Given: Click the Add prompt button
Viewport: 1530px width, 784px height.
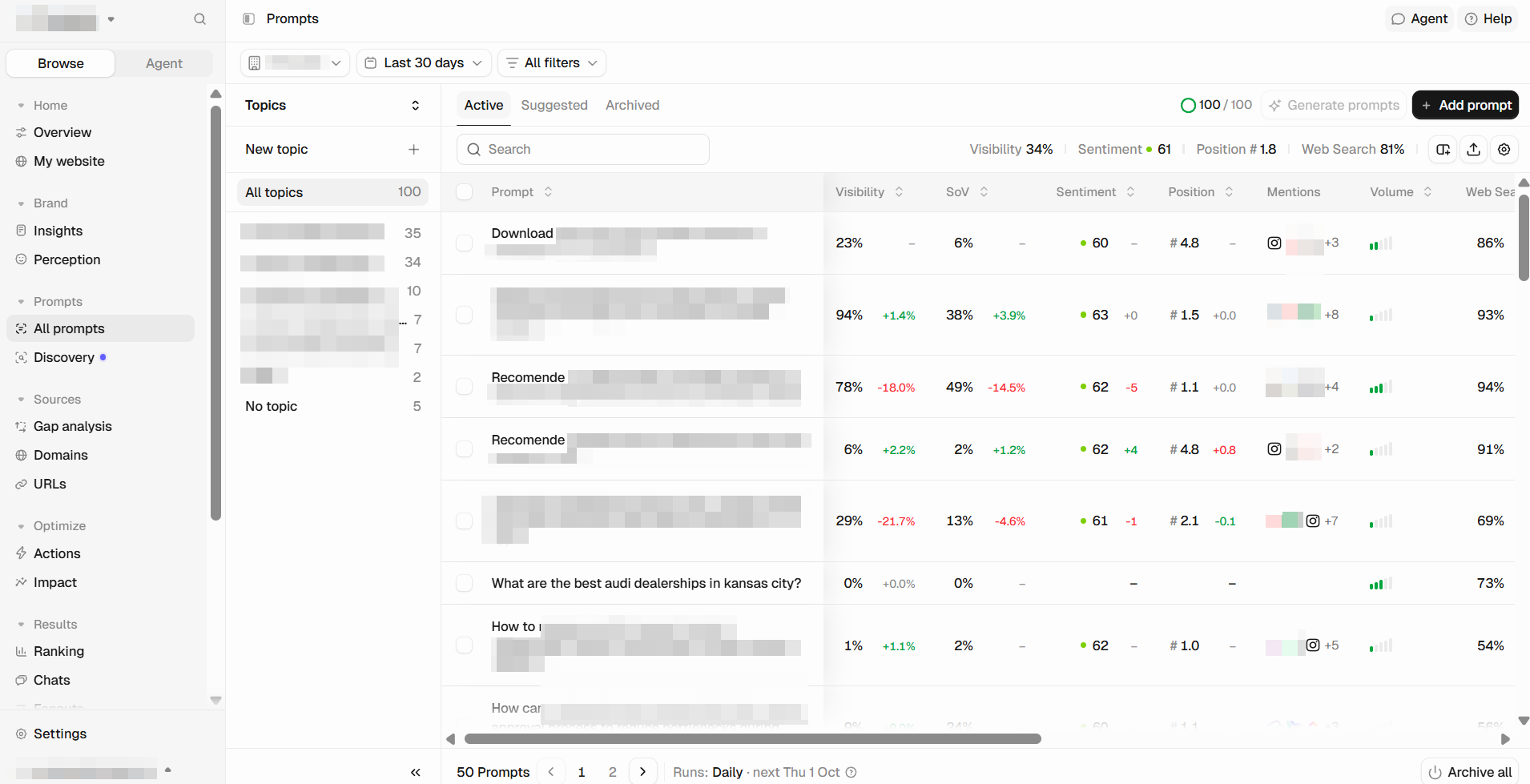Looking at the screenshot, I should click(x=1465, y=105).
